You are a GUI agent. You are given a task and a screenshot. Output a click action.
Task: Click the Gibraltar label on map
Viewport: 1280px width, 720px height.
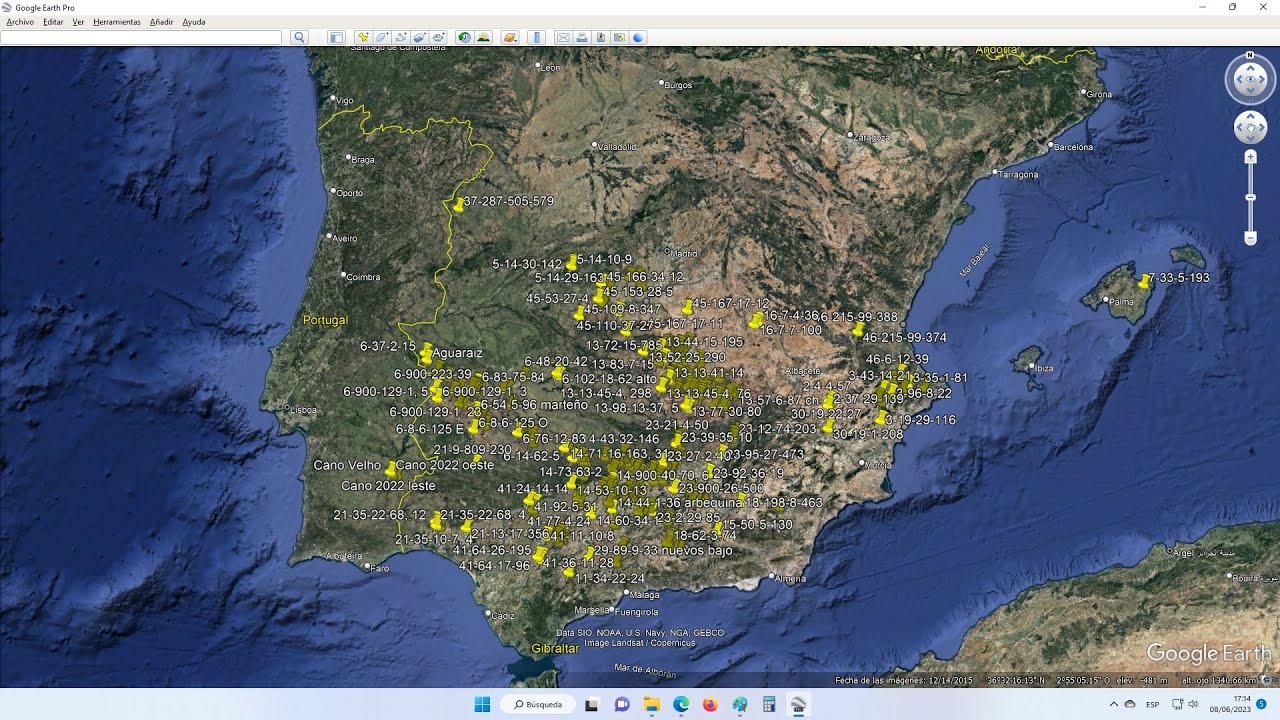[555, 648]
